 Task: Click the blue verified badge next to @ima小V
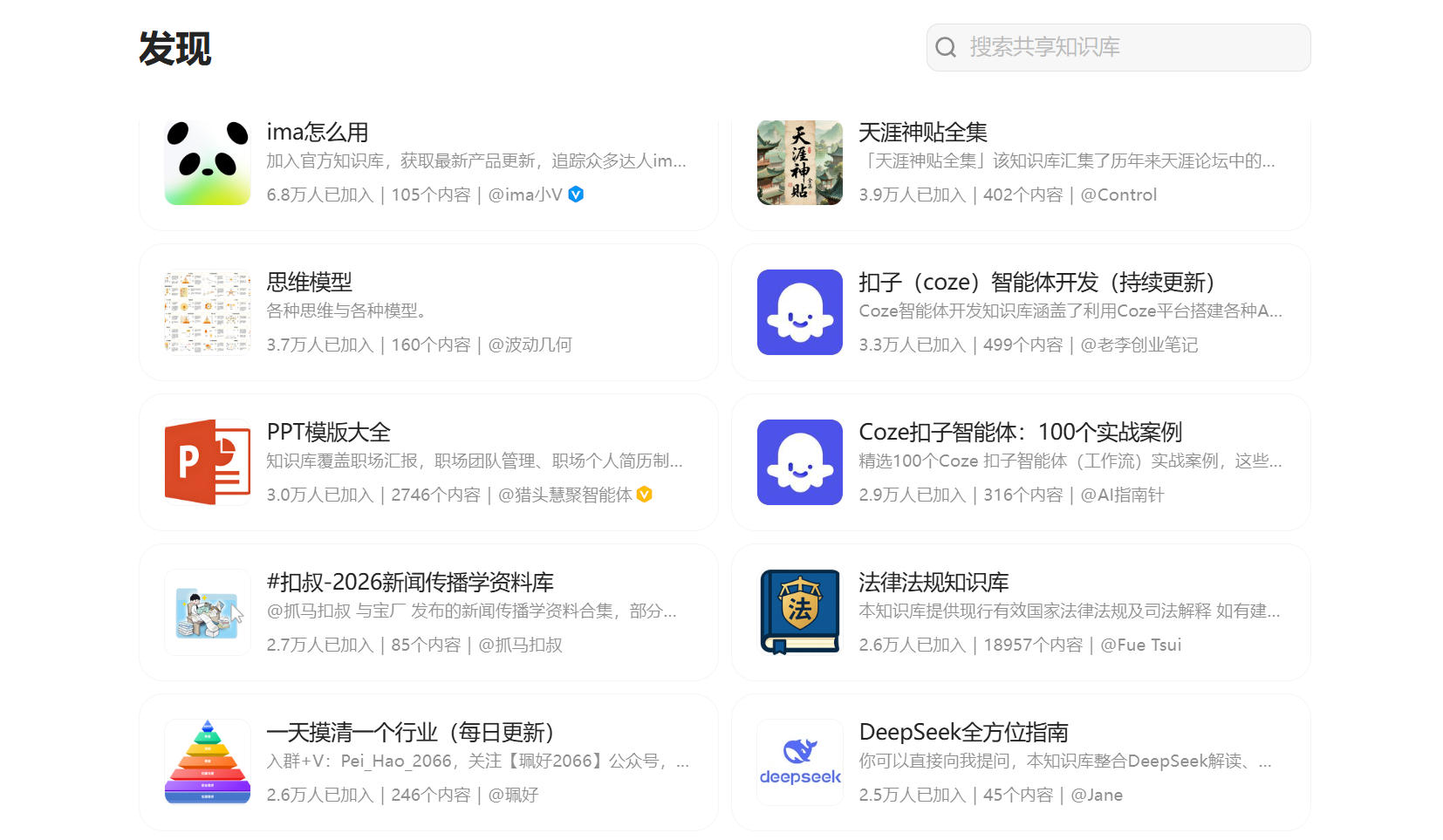coord(576,195)
